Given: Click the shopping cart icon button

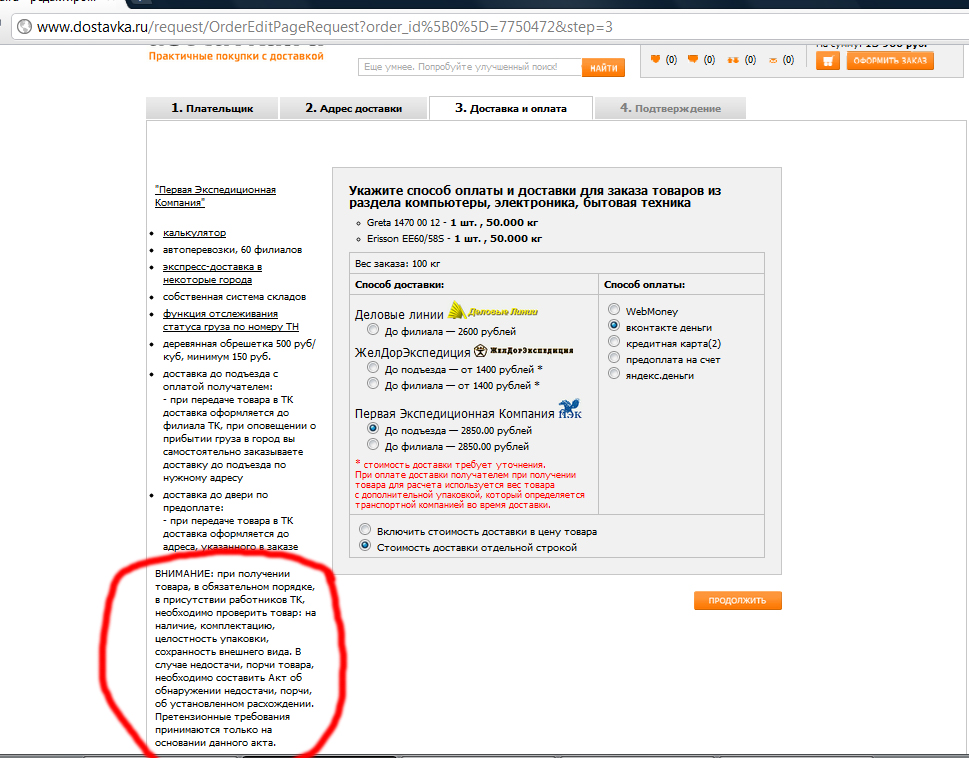Looking at the screenshot, I should pyautogui.click(x=827, y=61).
